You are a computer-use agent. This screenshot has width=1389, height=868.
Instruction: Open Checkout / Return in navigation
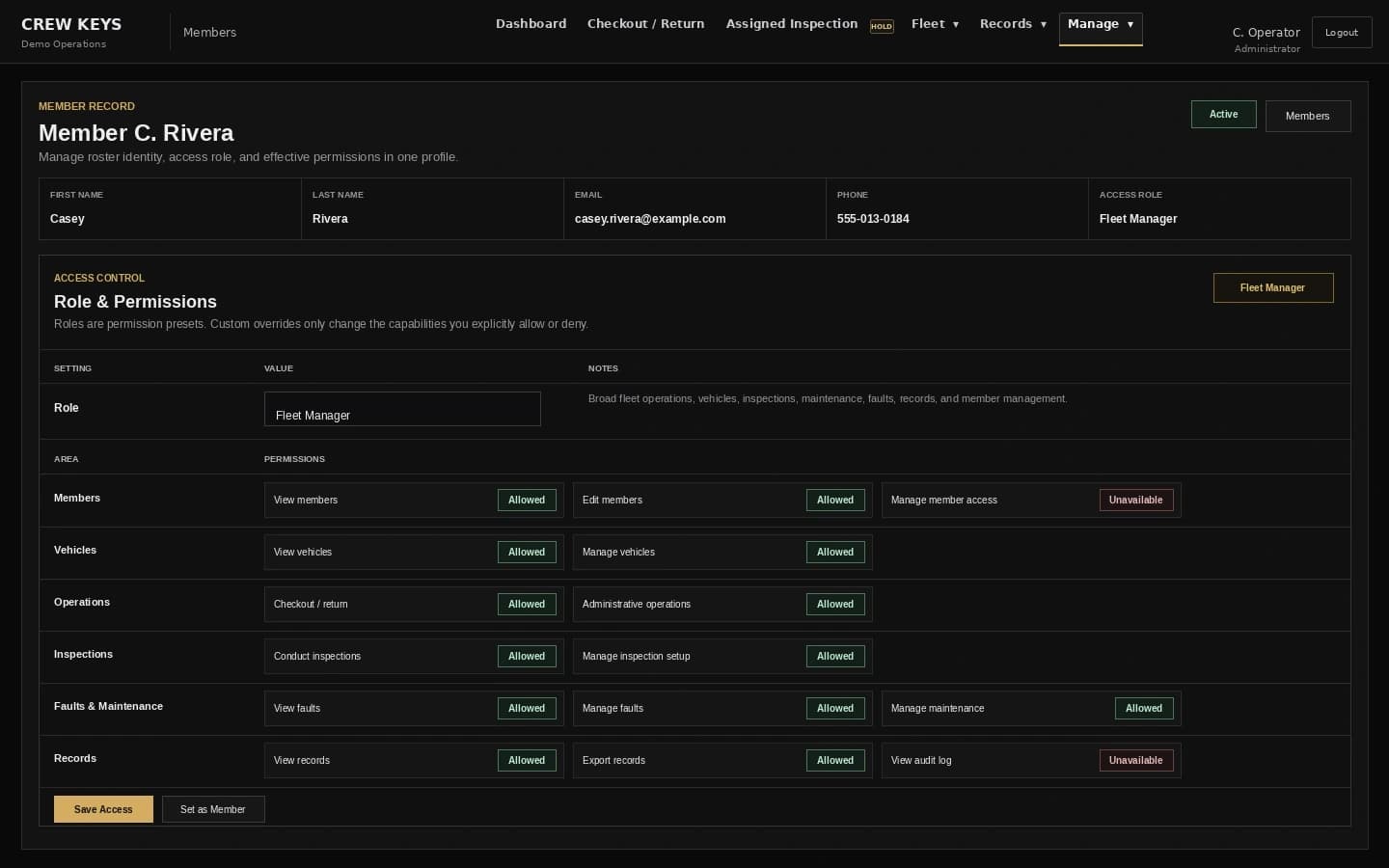tap(645, 24)
